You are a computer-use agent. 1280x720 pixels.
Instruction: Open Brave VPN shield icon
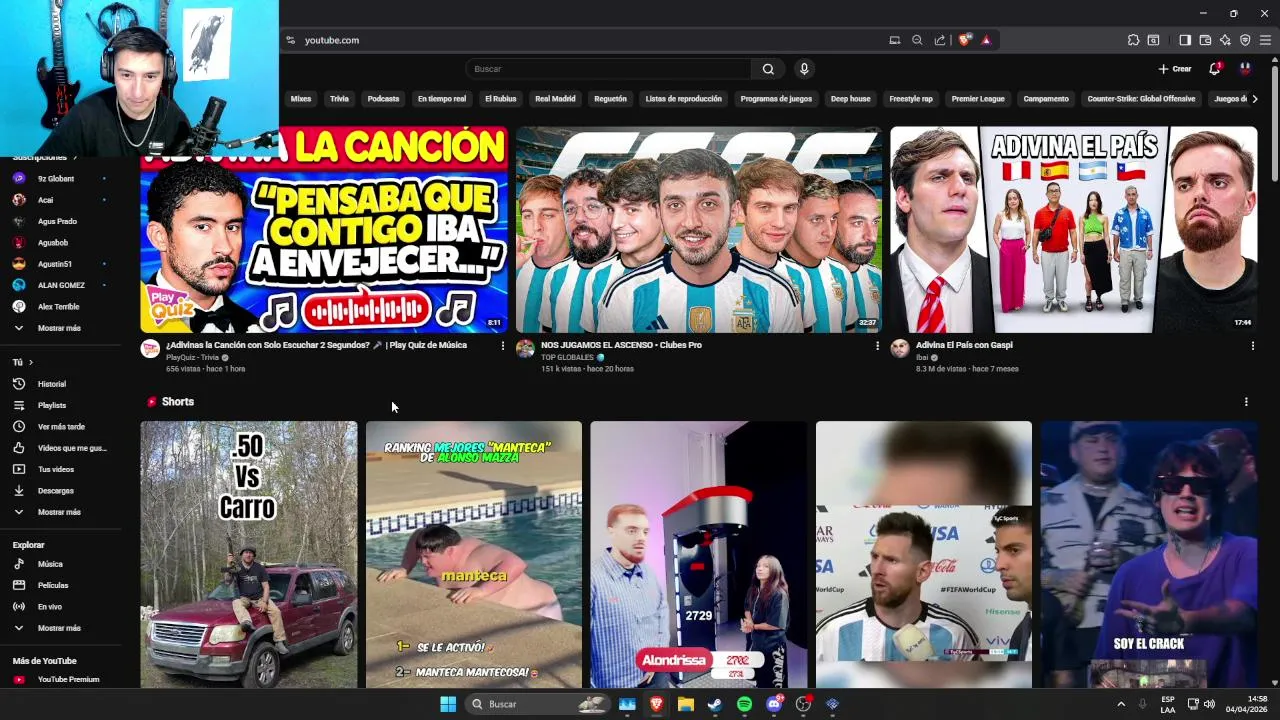(x=1245, y=40)
